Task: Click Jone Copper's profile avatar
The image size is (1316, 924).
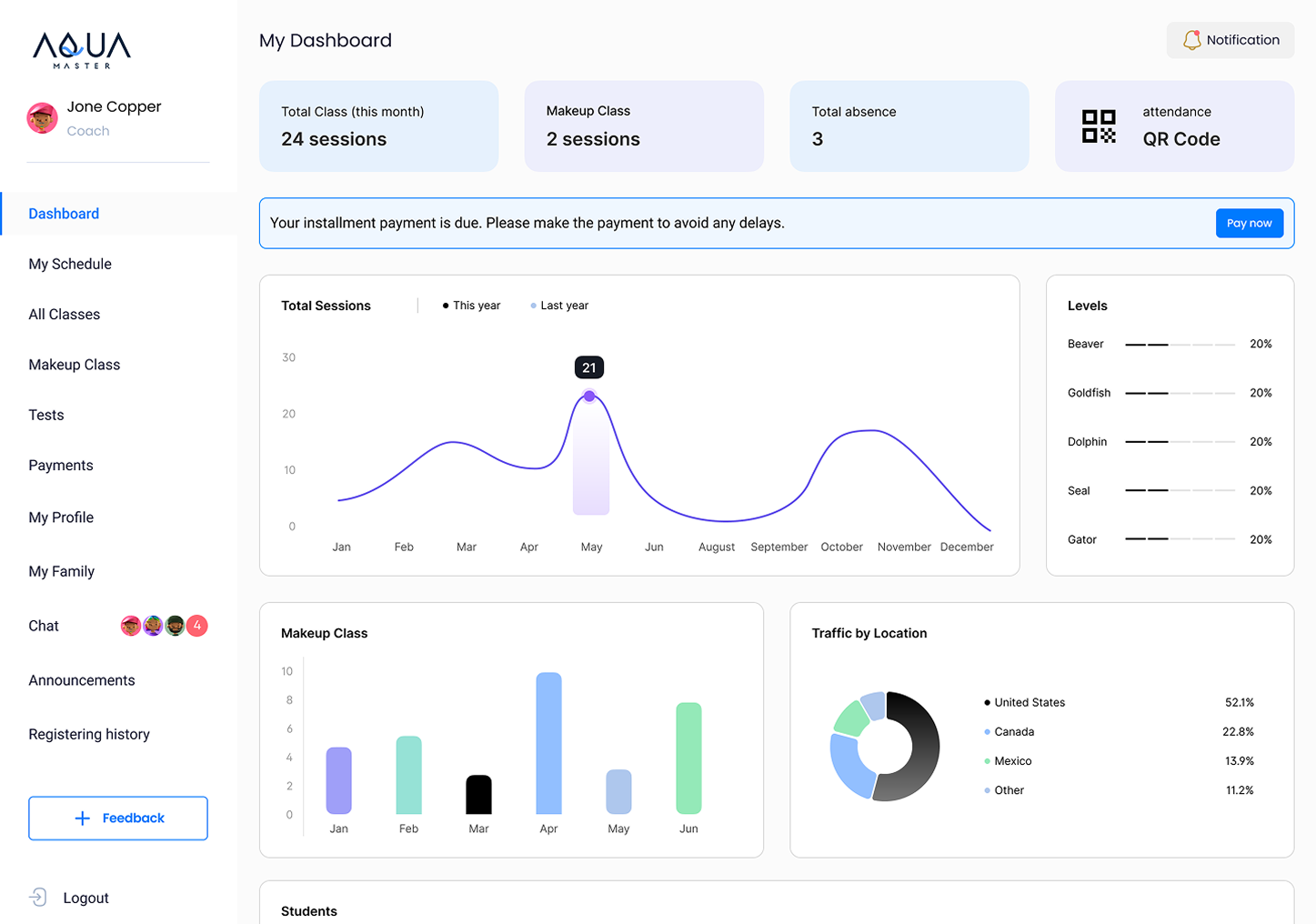Action: [42, 117]
